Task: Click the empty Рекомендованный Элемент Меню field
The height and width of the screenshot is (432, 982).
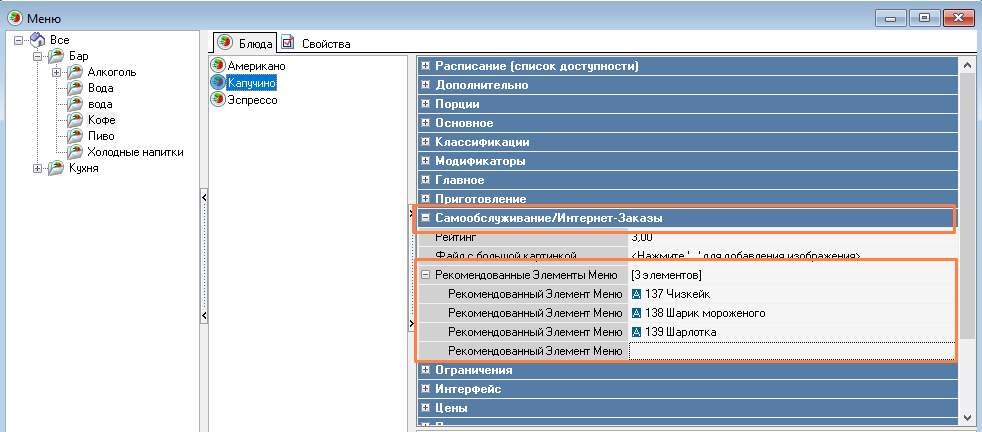Action: coord(790,351)
